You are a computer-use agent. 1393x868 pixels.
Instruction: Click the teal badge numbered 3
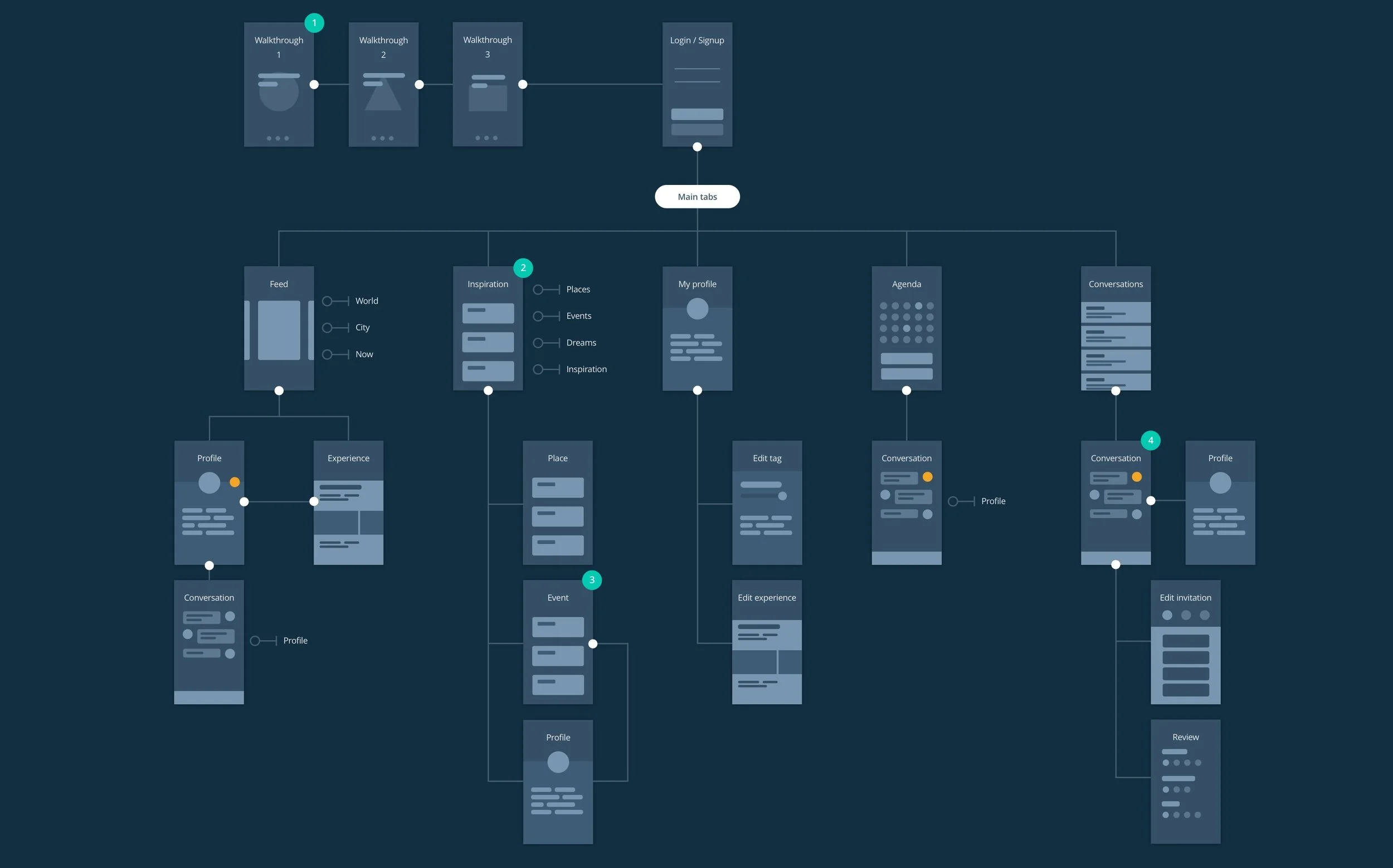pos(592,580)
